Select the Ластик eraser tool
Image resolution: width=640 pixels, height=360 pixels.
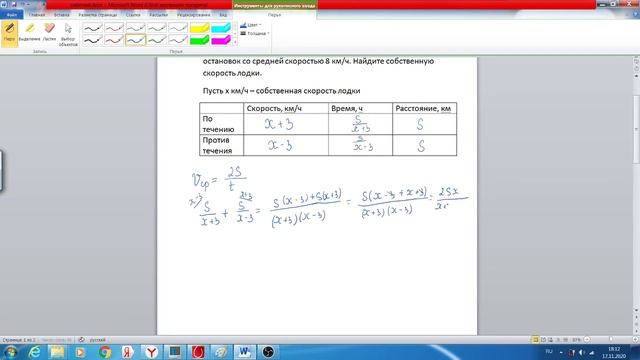pyautogui.click(x=49, y=33)
